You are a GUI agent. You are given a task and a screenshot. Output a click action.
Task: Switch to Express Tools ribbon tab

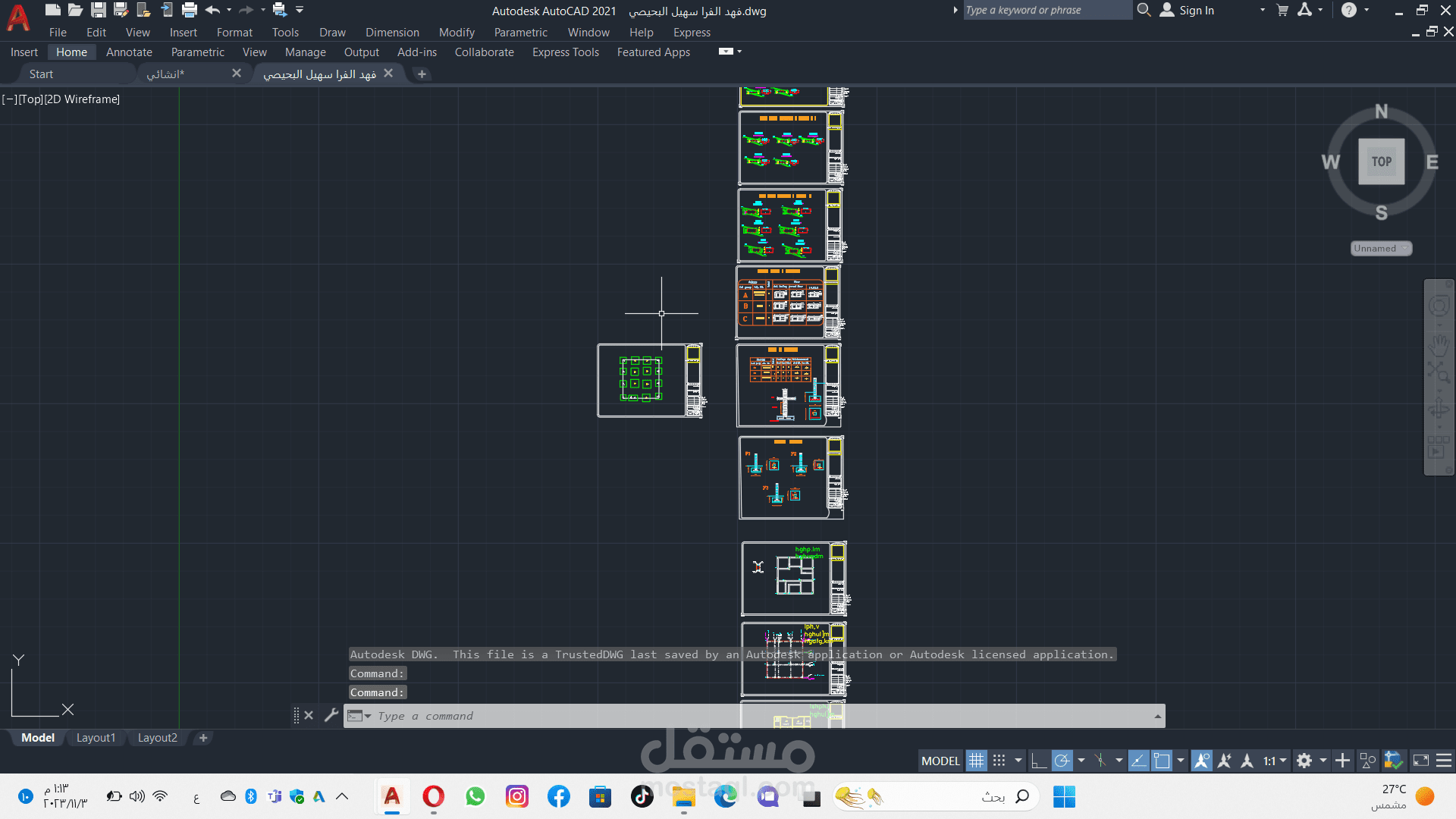[566, 52]
